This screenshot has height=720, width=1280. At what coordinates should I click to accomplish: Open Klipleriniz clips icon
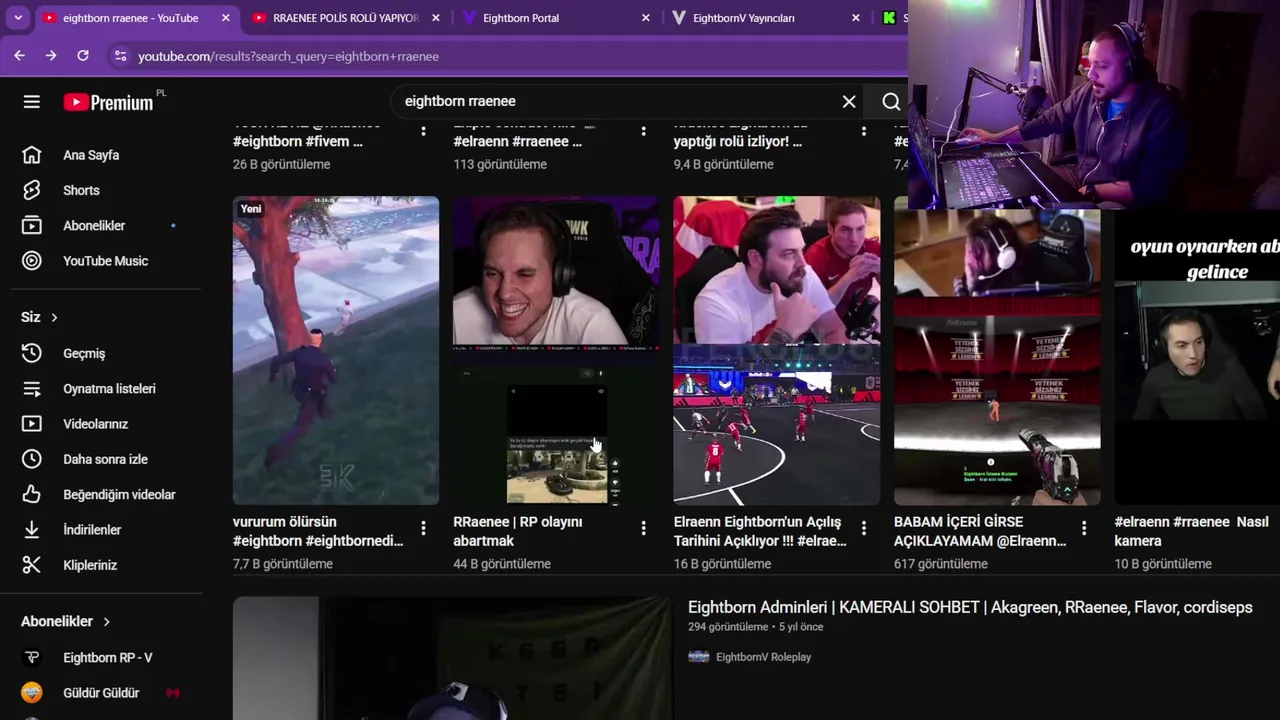(x=32, y=565)
